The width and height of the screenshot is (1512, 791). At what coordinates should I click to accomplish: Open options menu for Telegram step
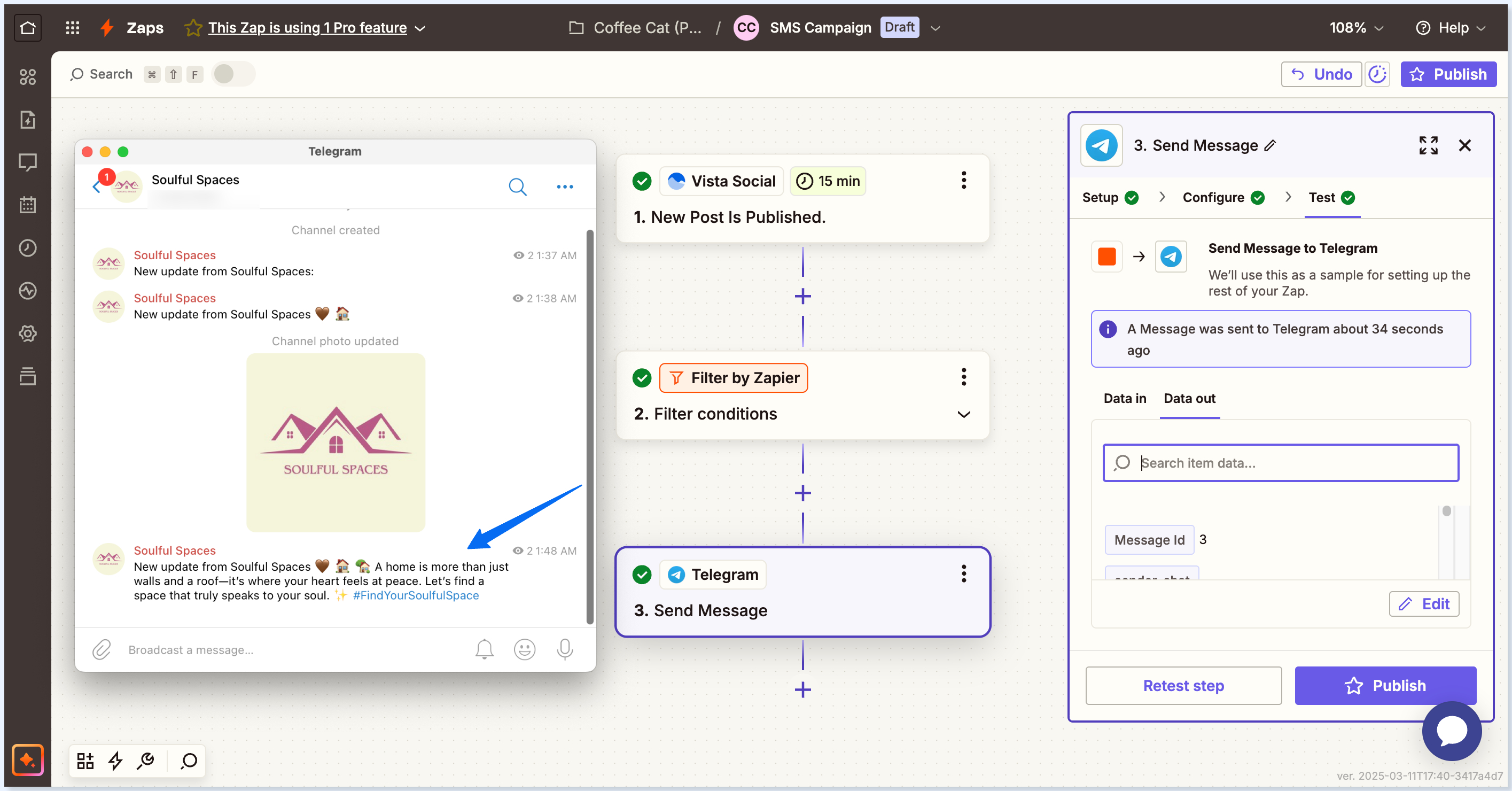(963, 573)
